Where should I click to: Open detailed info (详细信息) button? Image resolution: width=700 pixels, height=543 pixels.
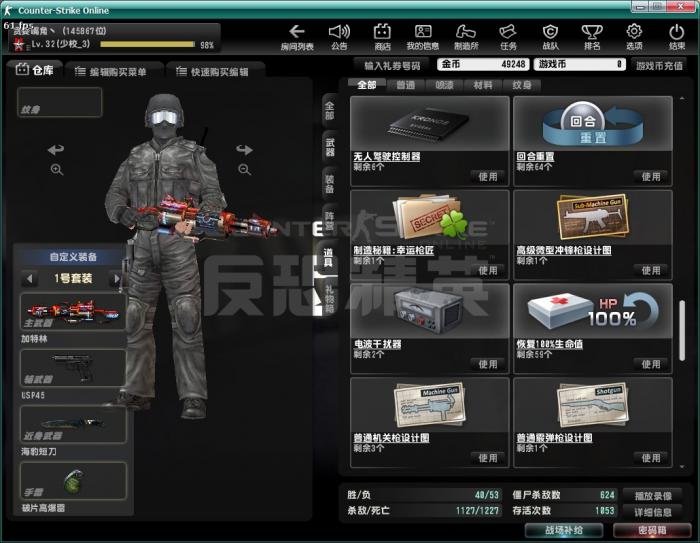653,512
